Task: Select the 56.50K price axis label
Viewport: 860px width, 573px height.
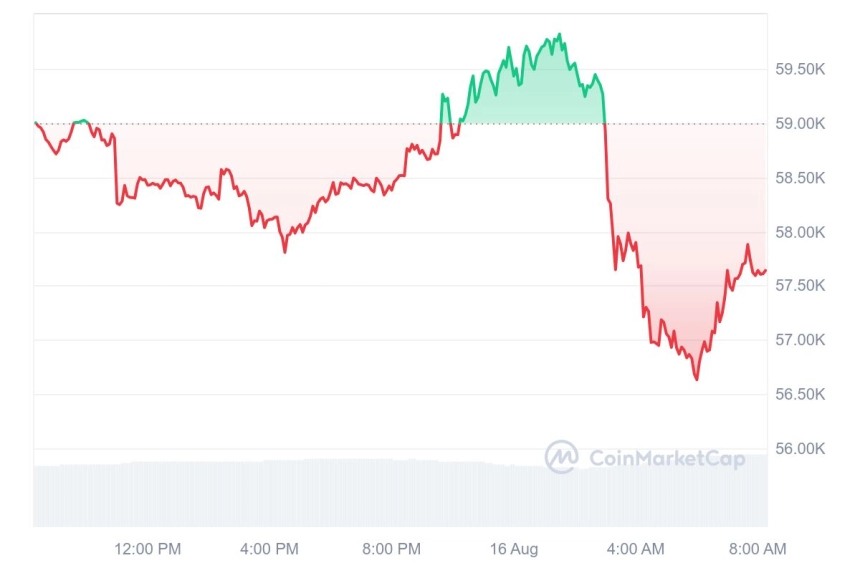Action: [x=800, y=394]
